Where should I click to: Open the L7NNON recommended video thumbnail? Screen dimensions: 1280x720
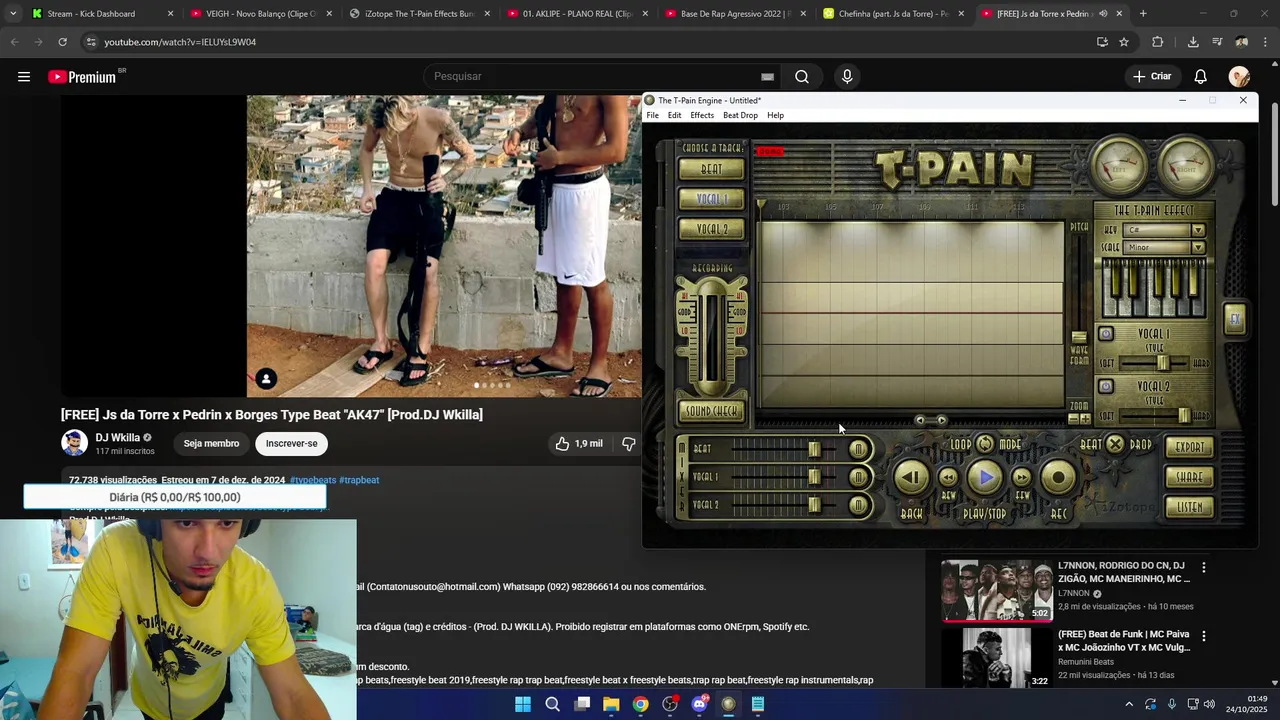pyautogui.click(x=997, y=591)
